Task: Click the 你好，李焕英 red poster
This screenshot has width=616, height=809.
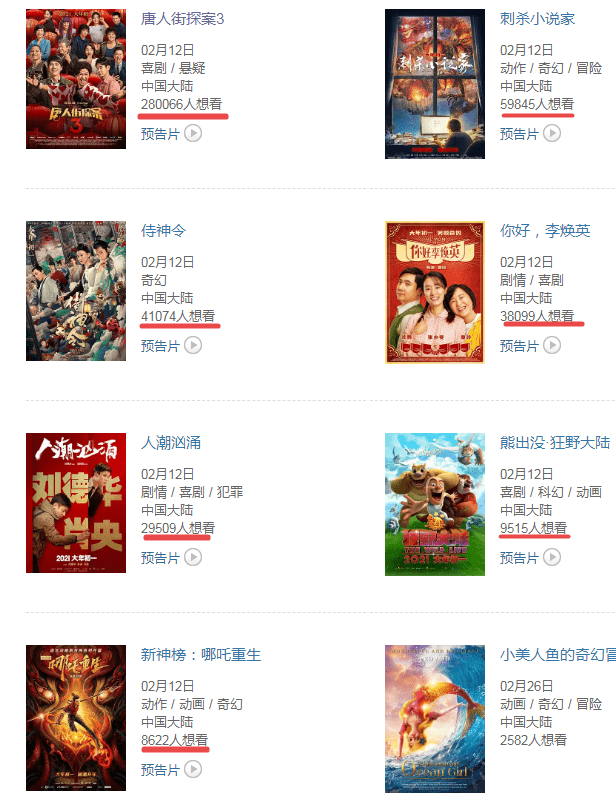Action: click(435, 293)
